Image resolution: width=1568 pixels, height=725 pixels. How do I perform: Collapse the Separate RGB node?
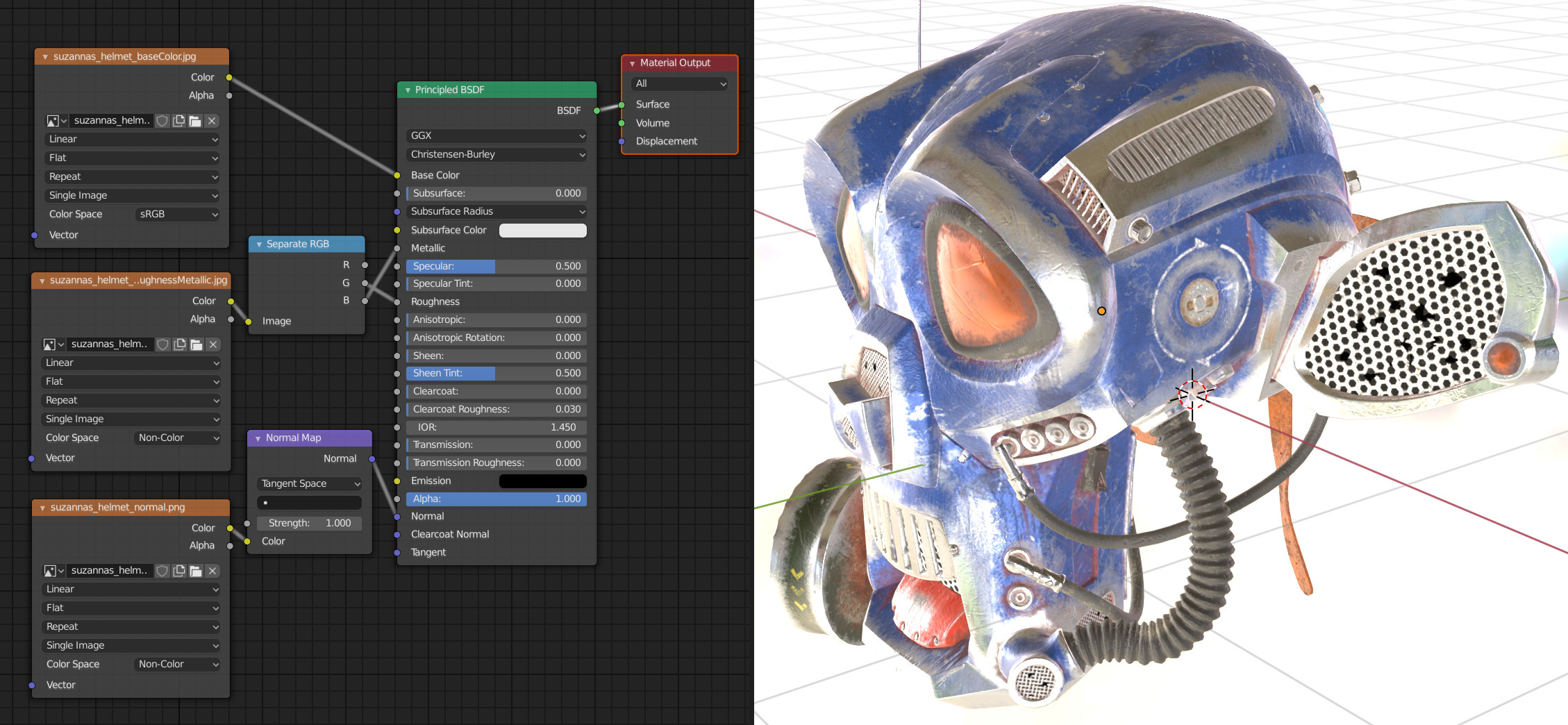(x=259, y=244)
